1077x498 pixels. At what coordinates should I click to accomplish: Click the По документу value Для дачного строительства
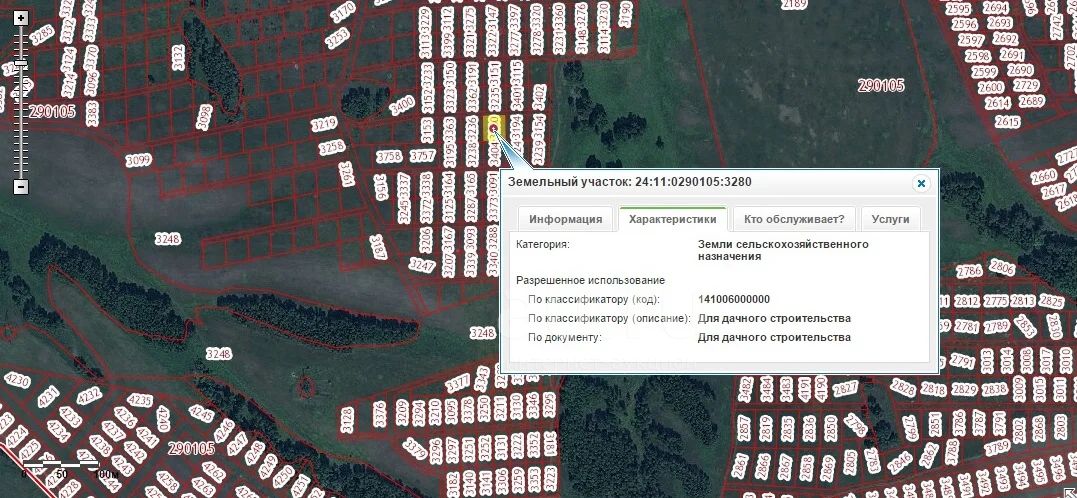click(x=774, y=337)
